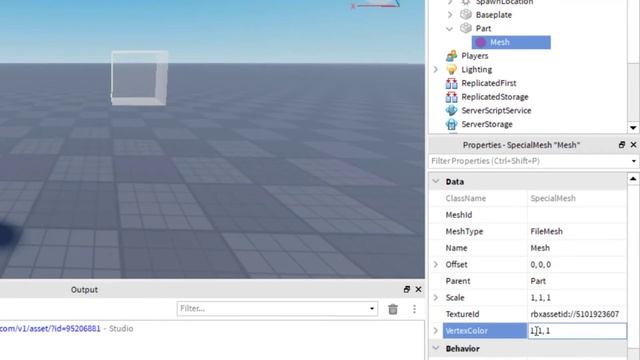Undock the Properties panel
Viewport: 640px width, 360px height.
[x=622, y=145]
